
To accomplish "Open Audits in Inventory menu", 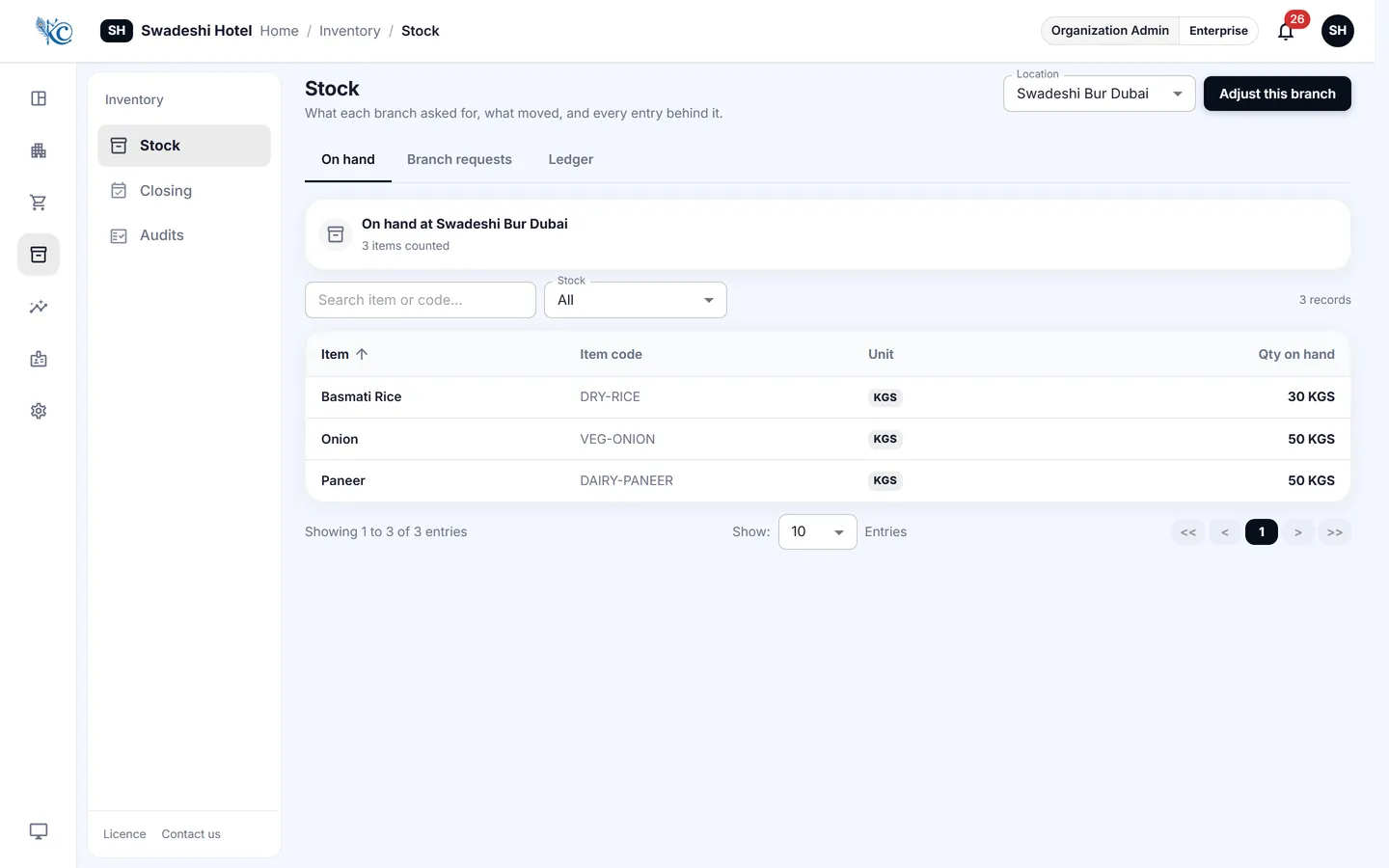I will tap(184, 235).
